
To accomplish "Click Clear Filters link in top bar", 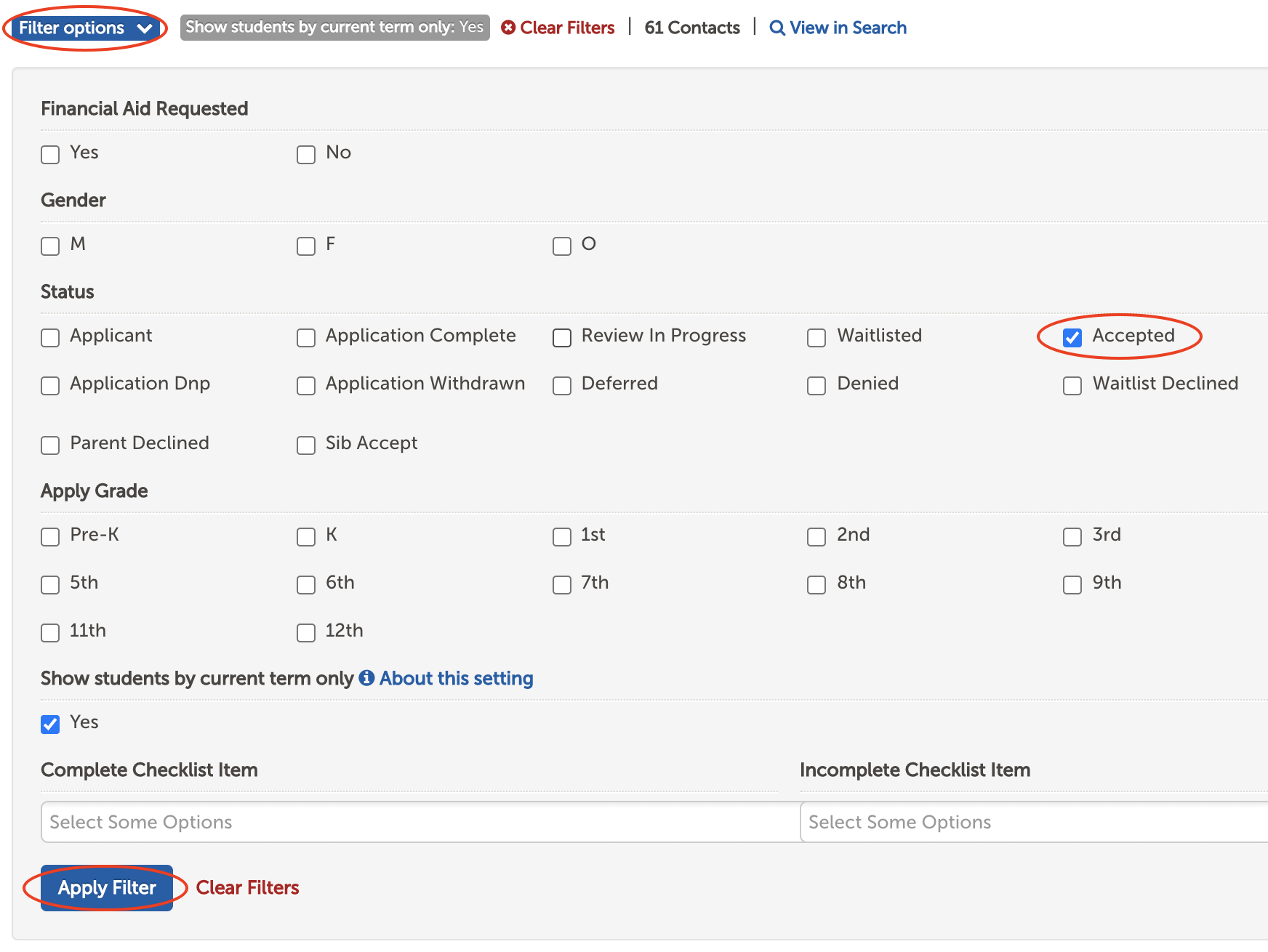I will pyautogui.click(x=567, y=28).
